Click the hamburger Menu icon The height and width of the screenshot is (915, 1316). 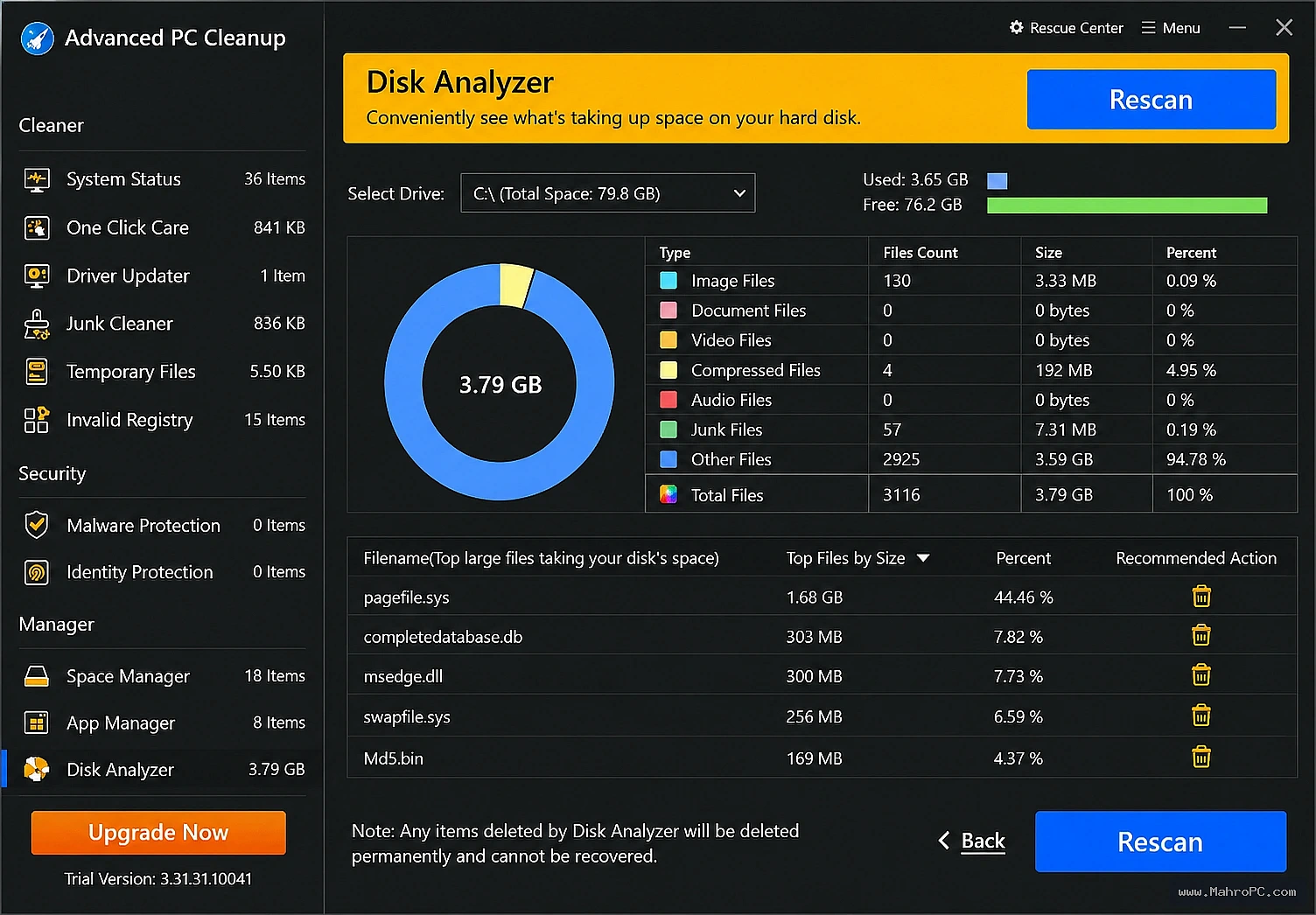coord(1149,28)
